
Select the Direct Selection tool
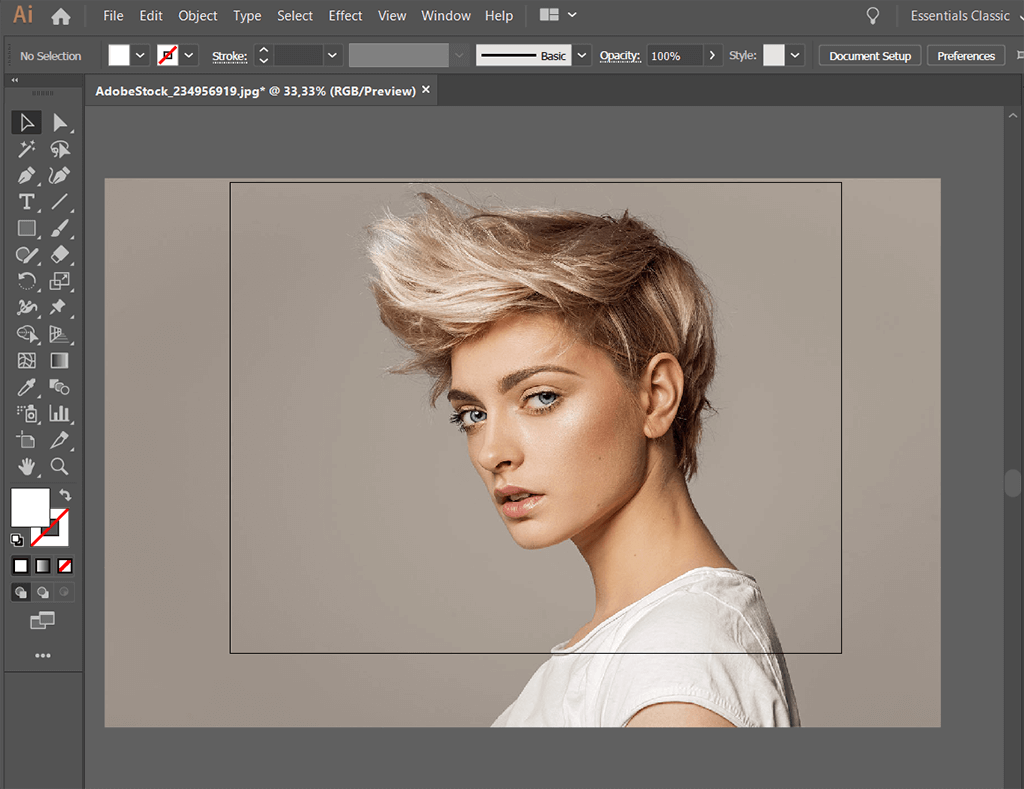pyautogui.click(x=61, y=122)
